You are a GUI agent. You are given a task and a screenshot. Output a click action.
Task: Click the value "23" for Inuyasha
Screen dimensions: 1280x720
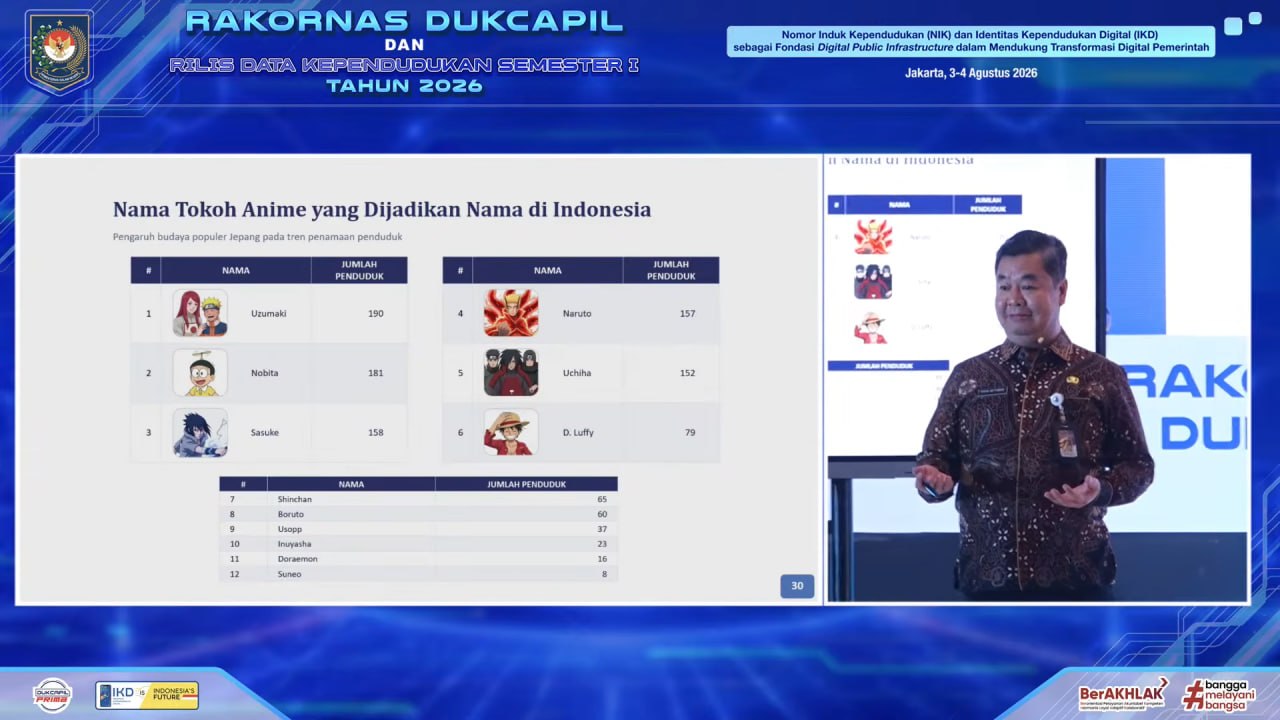(x=602, y=544)
